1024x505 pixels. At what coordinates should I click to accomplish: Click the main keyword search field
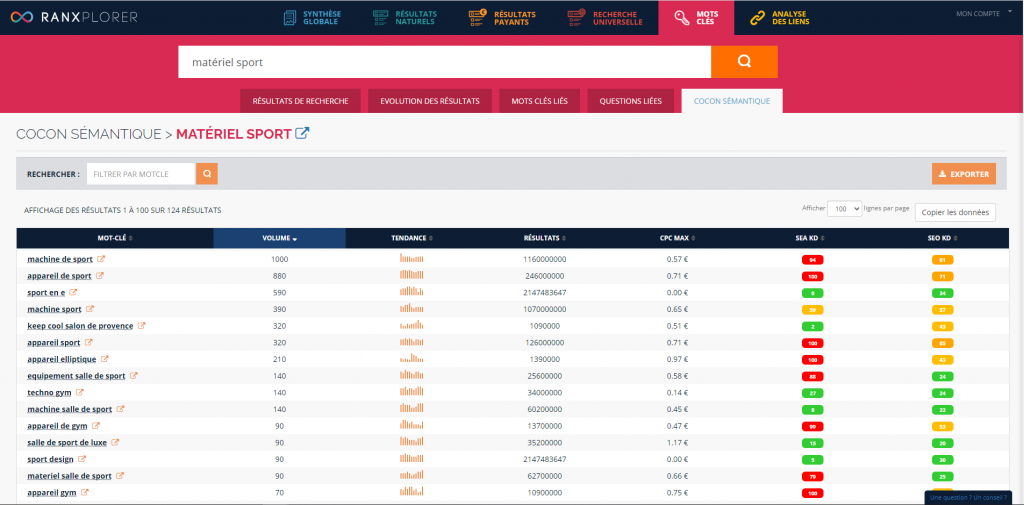point(444,62)
